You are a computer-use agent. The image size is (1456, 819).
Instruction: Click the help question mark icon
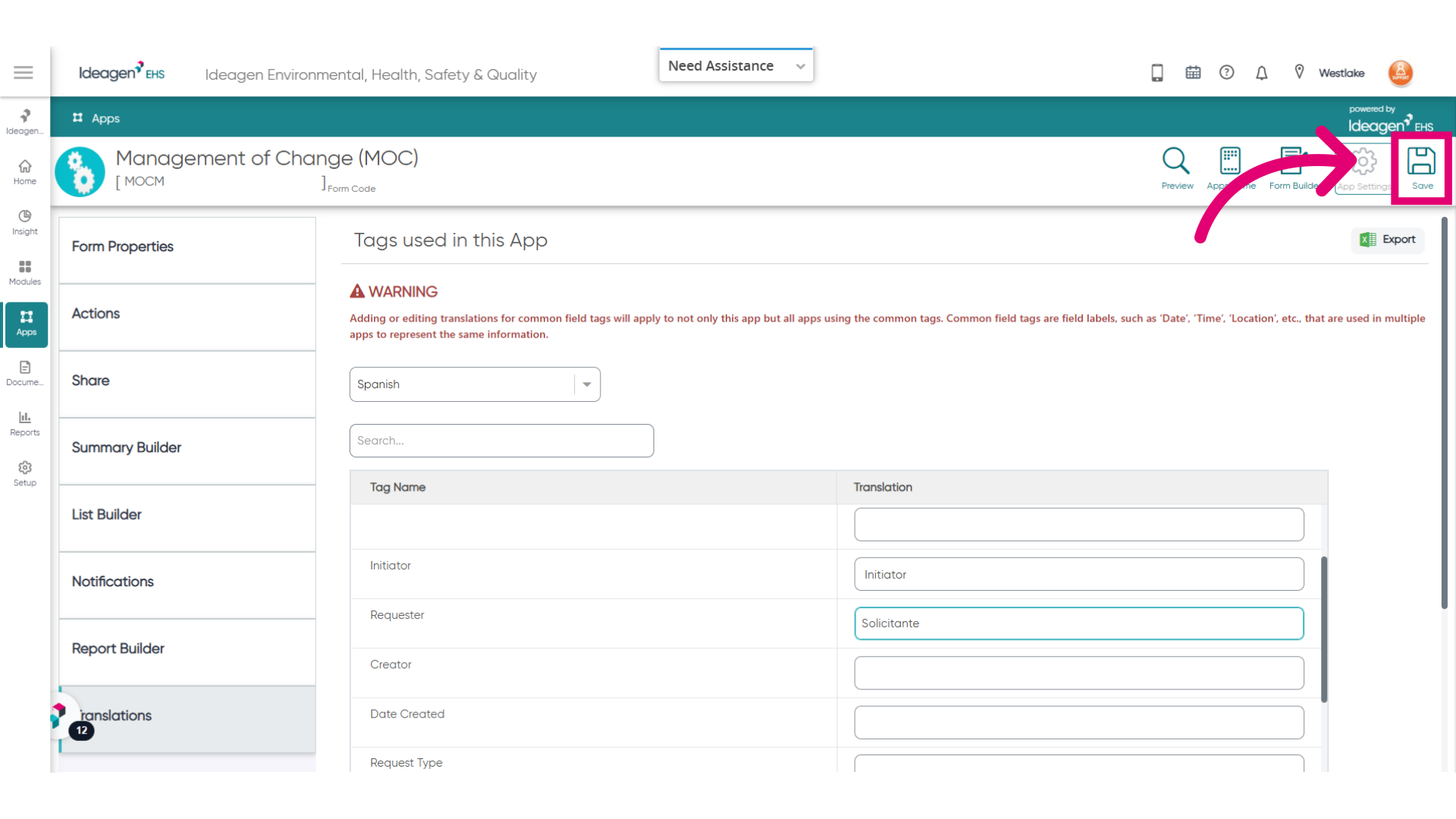pyautogui.click(x=1227, y=73)
